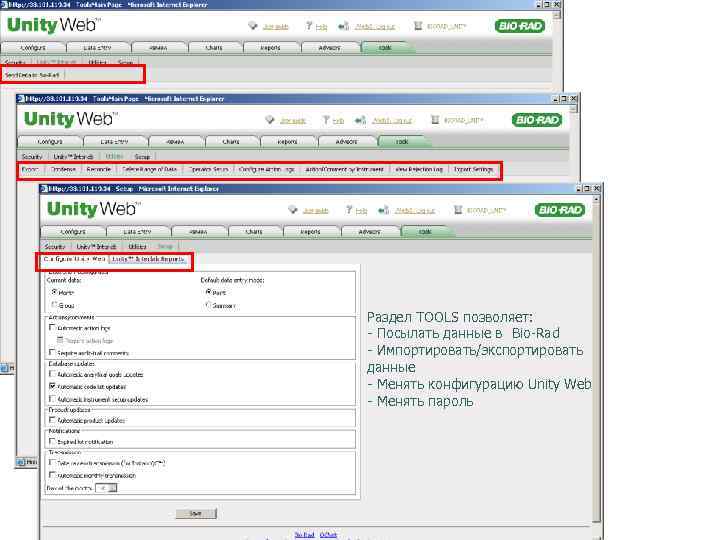The image size is (720, 540).
Task: Open Reports tab in Setup window
Action: click(311, 232)
